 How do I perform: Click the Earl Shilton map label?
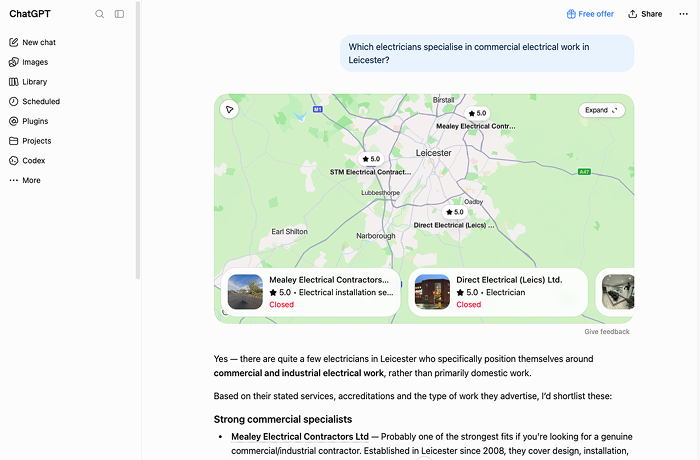coord(289,231)
